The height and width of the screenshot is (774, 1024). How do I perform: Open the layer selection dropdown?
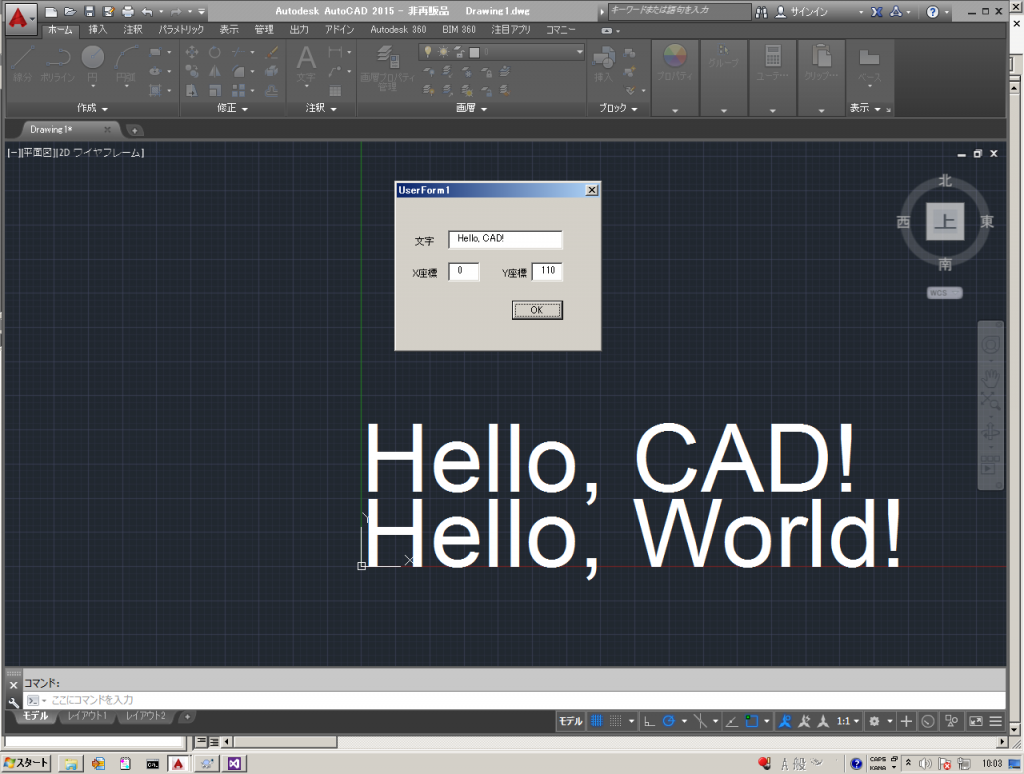click(x=579, y=52)
